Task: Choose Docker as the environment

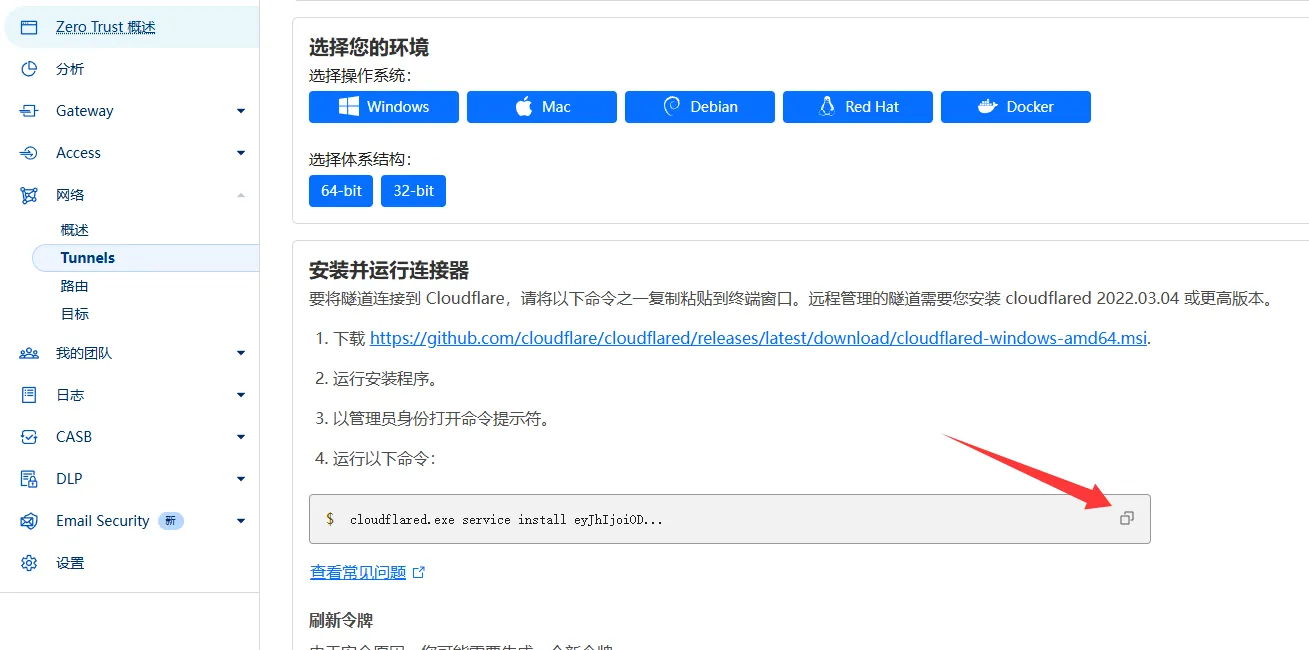Action: click(1016, 107)
